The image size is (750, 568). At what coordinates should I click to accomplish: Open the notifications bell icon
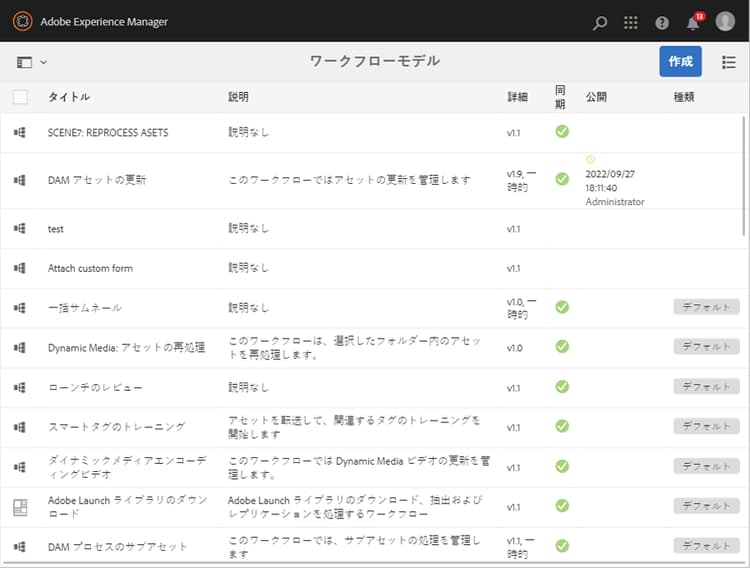[694, 22]
